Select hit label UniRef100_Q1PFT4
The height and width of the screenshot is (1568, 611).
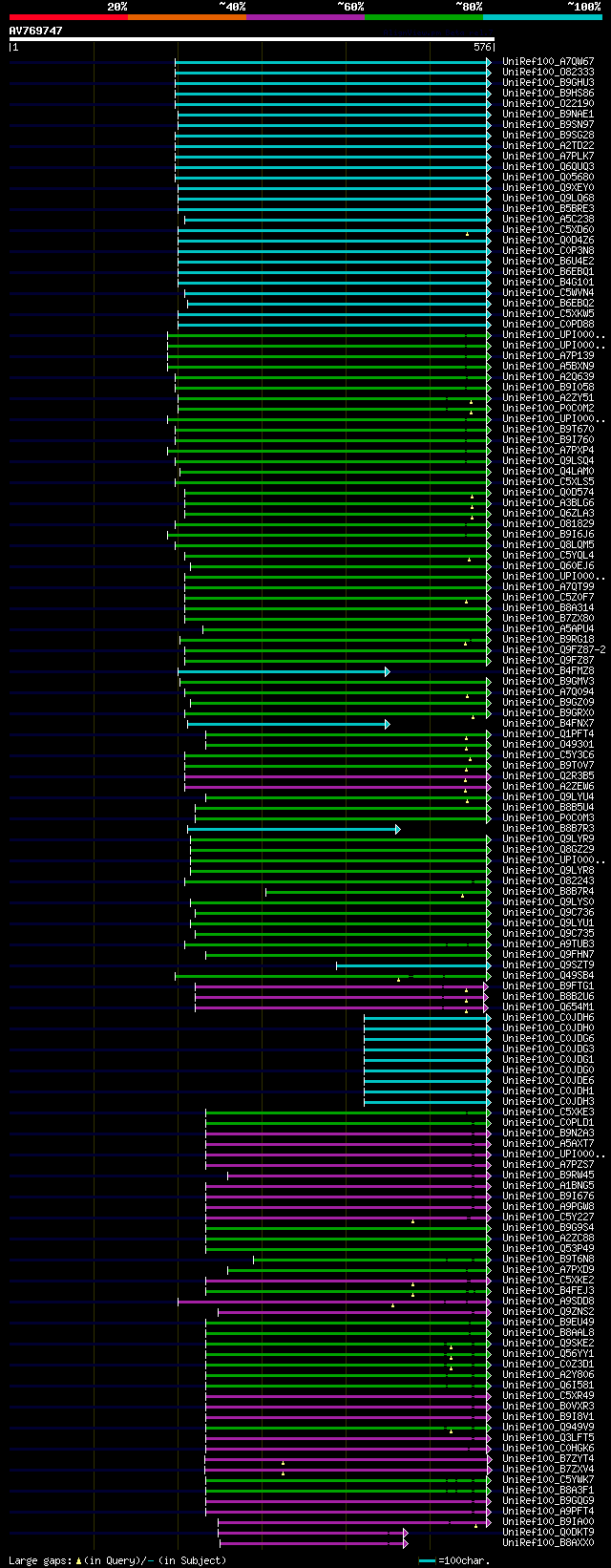pos(548,734)
